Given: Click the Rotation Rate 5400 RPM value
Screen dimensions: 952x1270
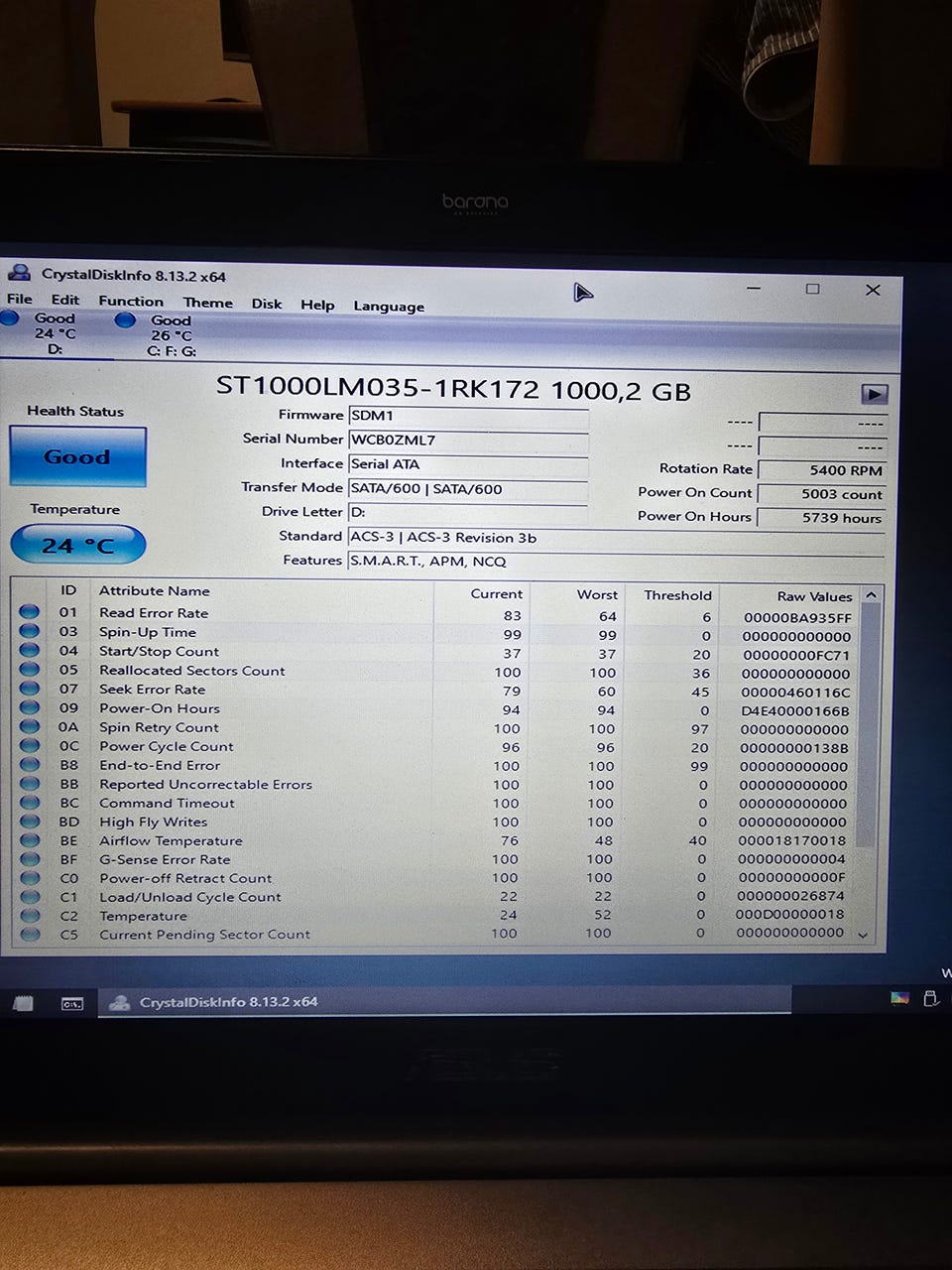Looking at the screenshot, I should [x=821, y=470].
